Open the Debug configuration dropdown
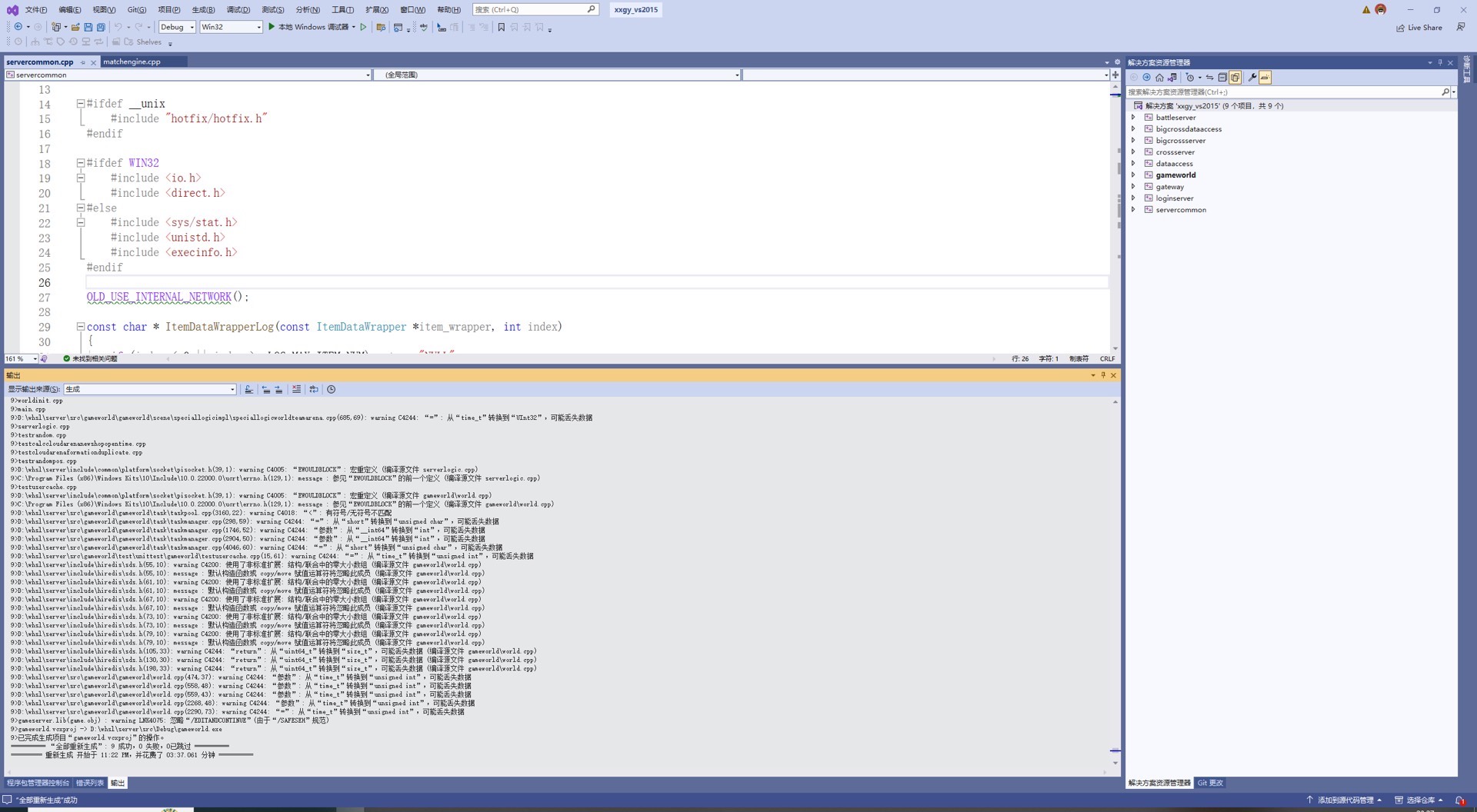Screen dimensions: 1477x812 pyautogui.click(x=177, y=27)
